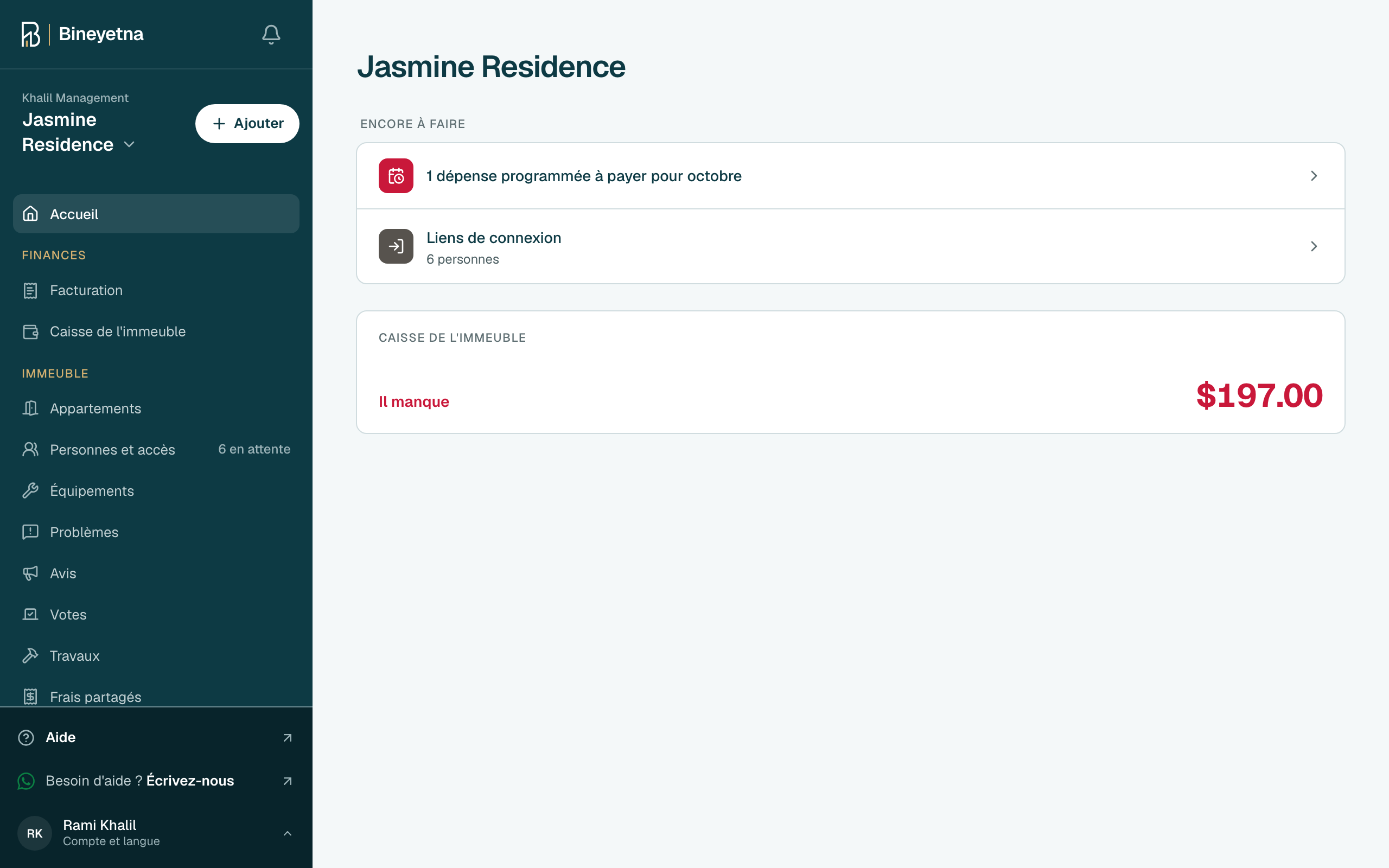The height and width of the screenshot is (868, 1389).
Task: Open the notifications bell
Action: 271,34
